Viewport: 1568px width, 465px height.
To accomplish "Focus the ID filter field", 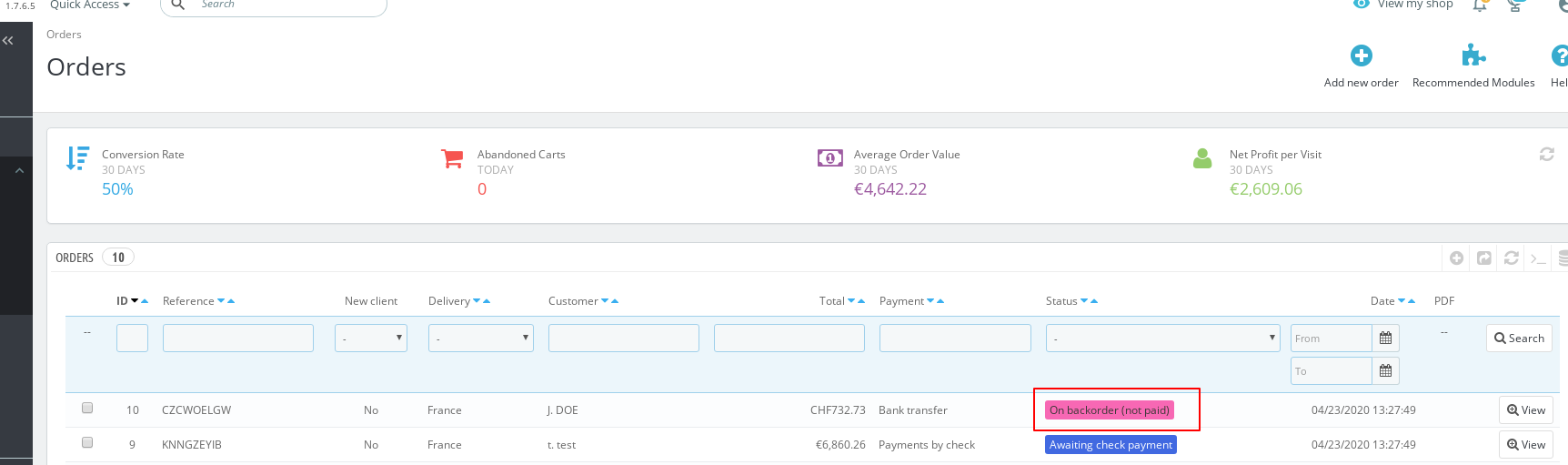I will (x=132, y=338).
